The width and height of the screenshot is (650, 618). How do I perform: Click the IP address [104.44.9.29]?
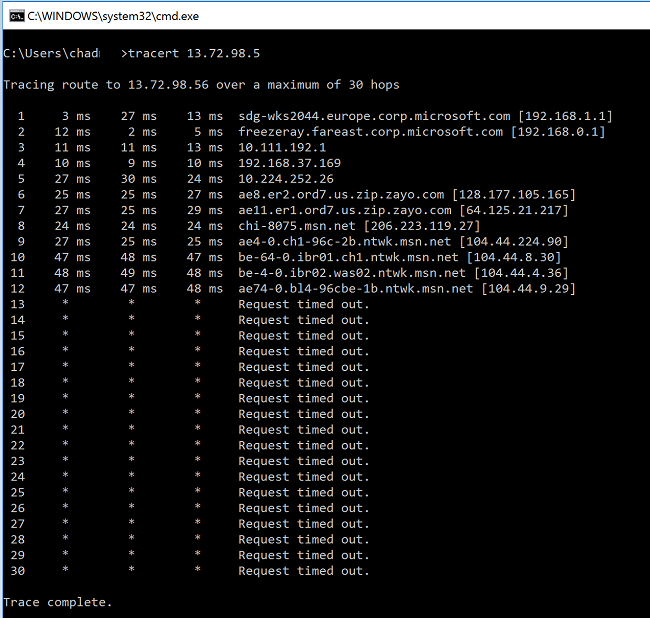(529, 289)
